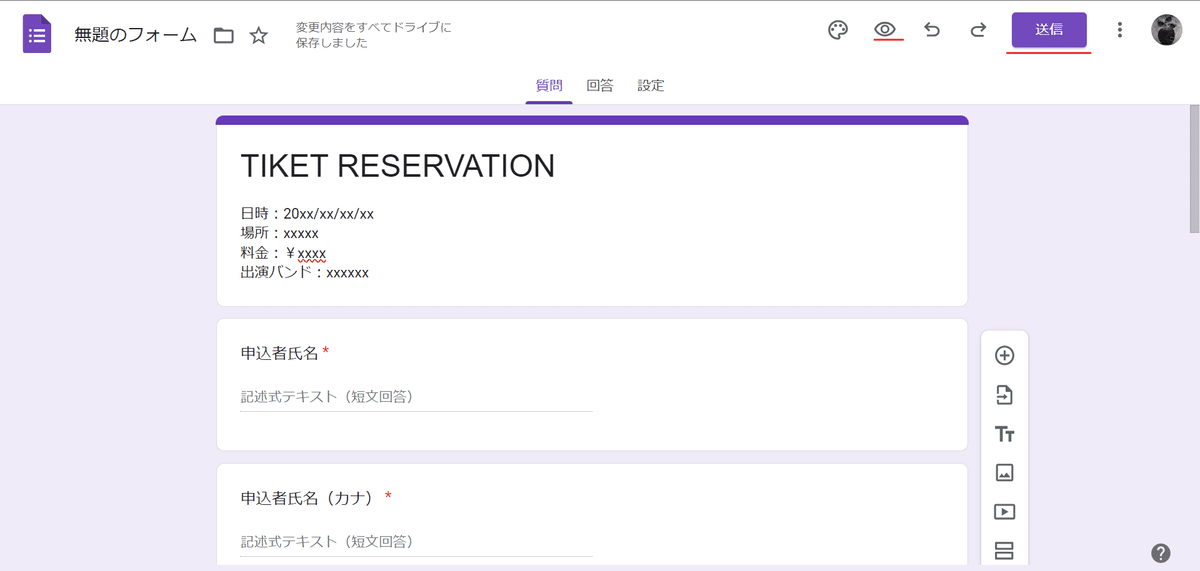1200x571 pixels.
Task: Star the form 無題のフォーム
Action: (x=259, y=36)
